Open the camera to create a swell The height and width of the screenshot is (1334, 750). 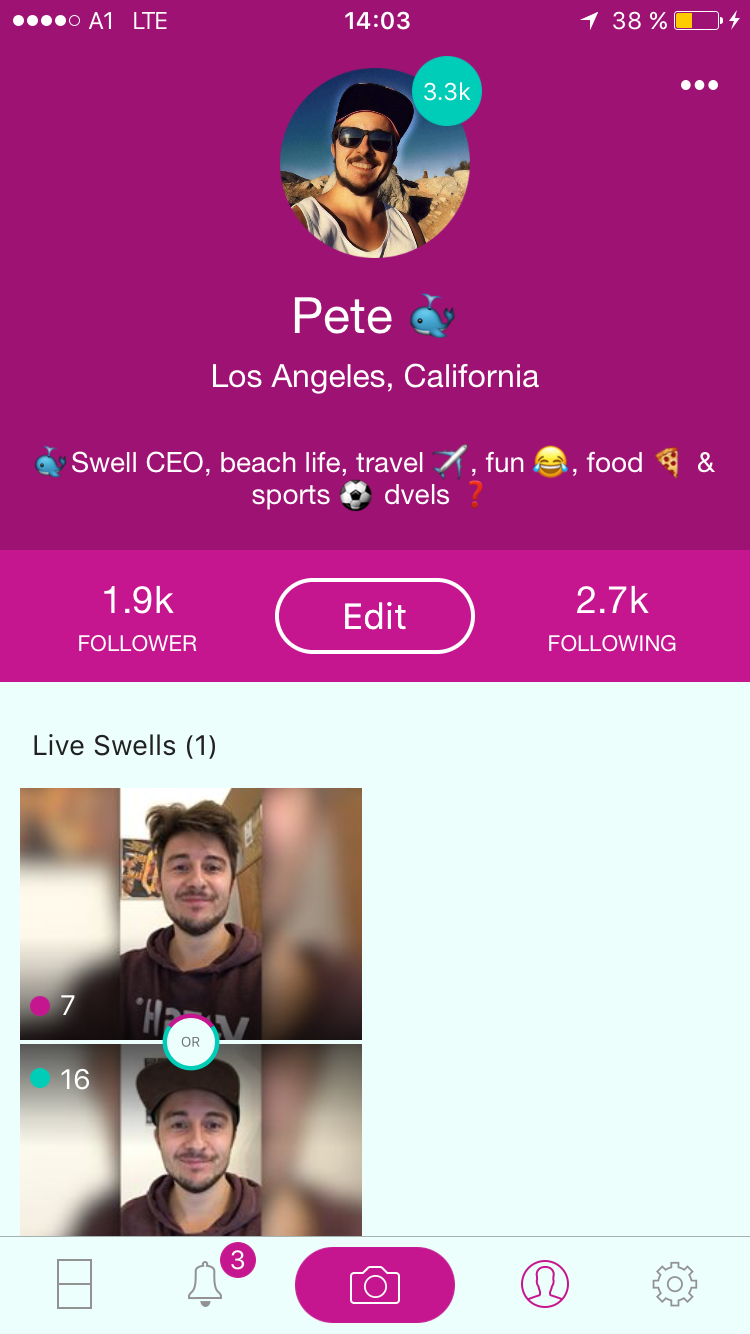click(x=375, y=1285)
